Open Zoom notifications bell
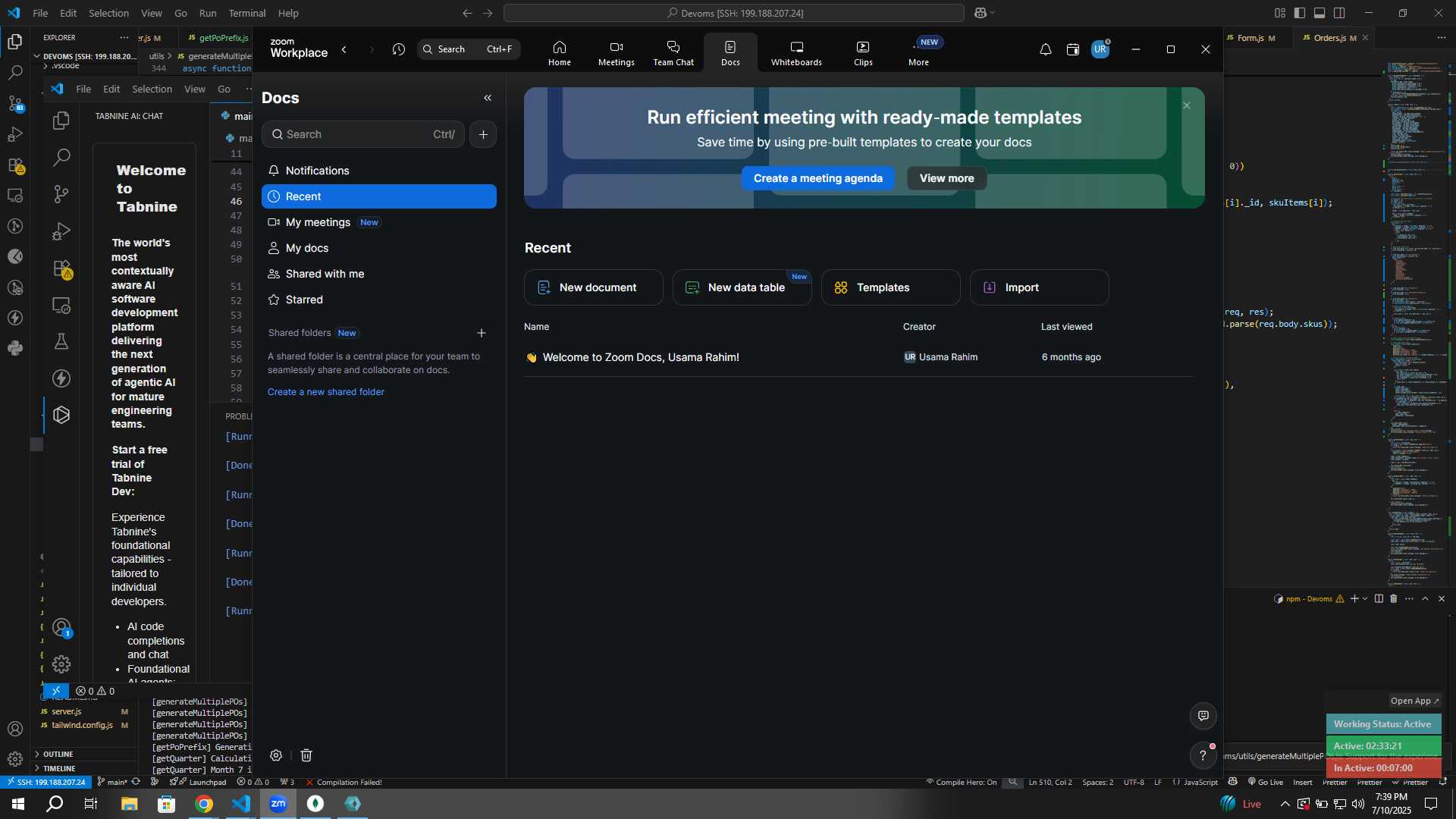 point(1045,49)
